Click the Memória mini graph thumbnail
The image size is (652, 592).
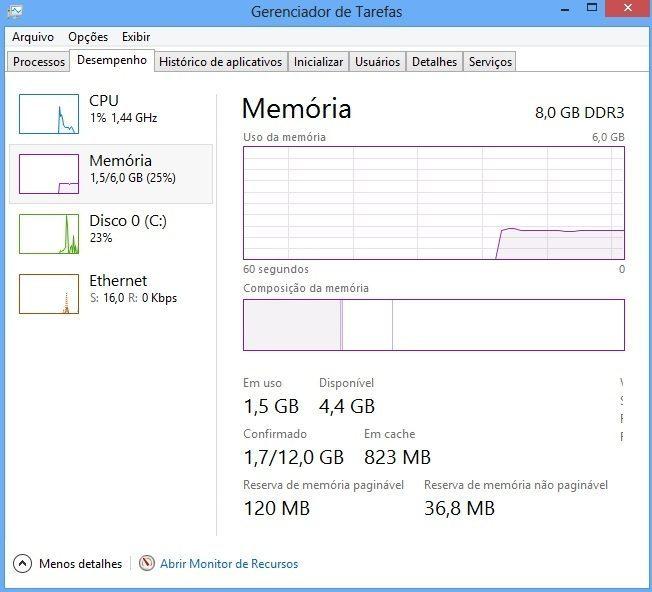pyautogui.click(x=48, y=174)
